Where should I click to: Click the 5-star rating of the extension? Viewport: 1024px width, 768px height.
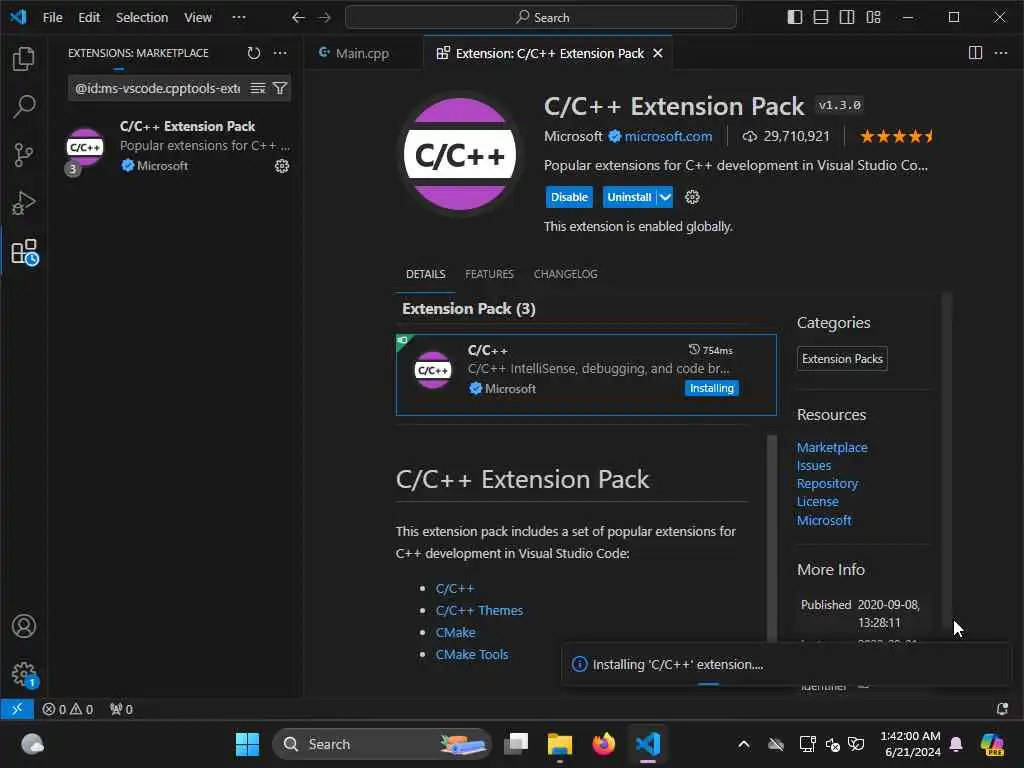(x=896, y=136)
